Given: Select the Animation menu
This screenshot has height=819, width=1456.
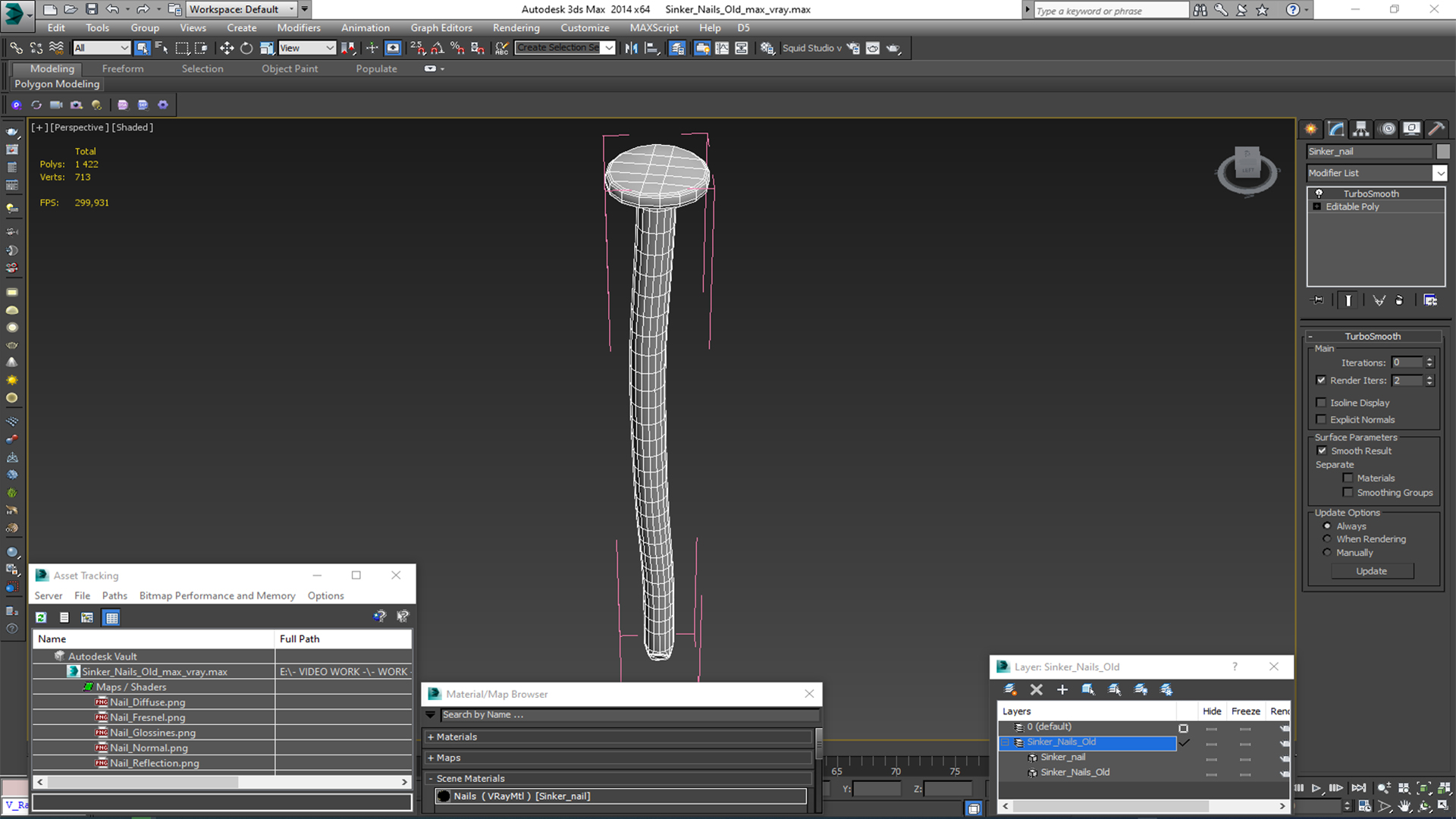Looking at the screenshot, I should tap(365, 27).
